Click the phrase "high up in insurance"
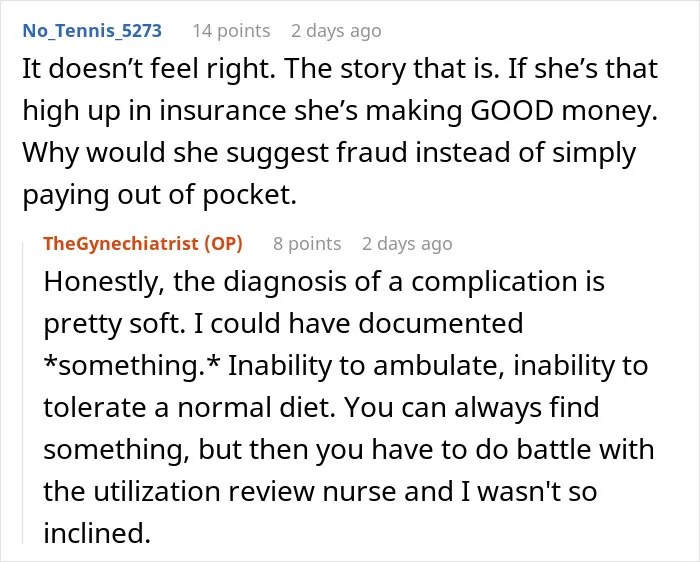Viewport: 700px width, 562px height. pyautogui.click(x=154, y=111)
